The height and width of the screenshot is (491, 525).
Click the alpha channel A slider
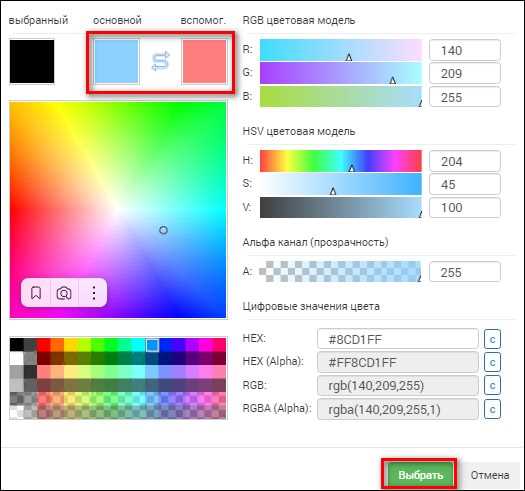(x=340, y=271)
